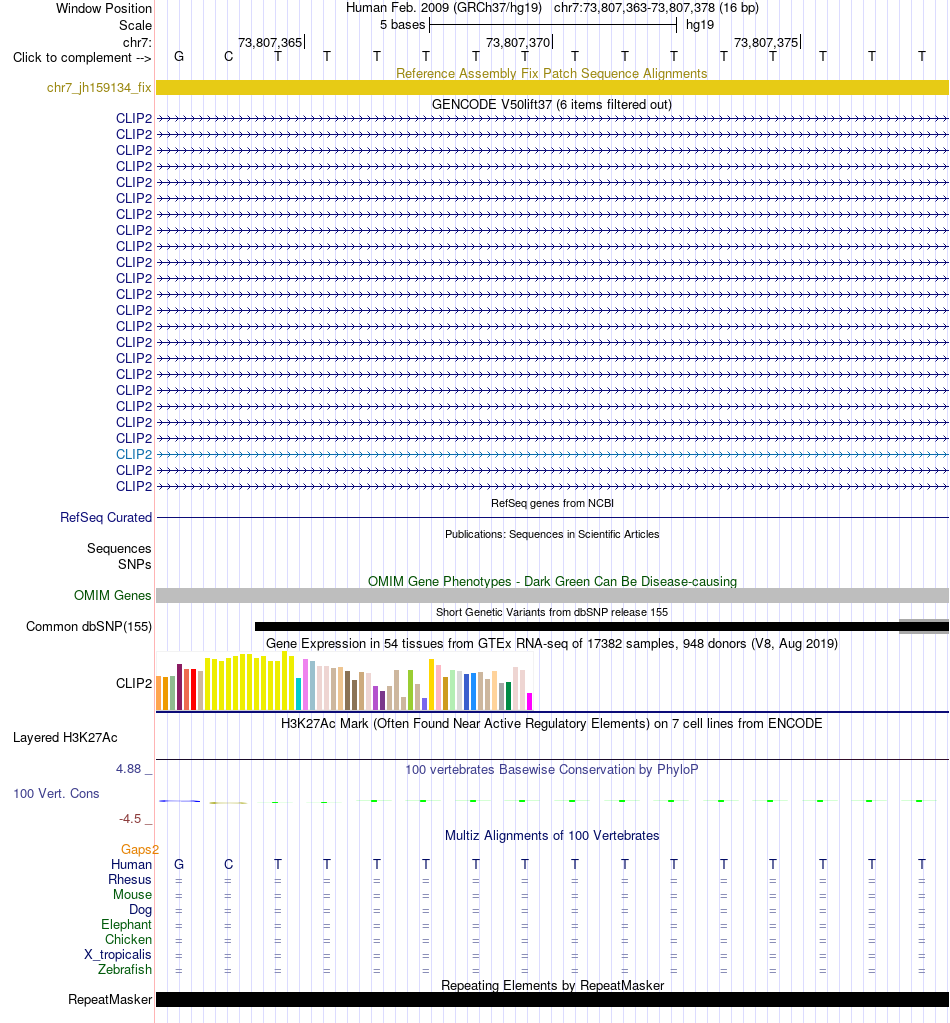Click the Sequences track label
Image resolution: width=950 pixels, height=1023 pixels.
pos(119,548)
